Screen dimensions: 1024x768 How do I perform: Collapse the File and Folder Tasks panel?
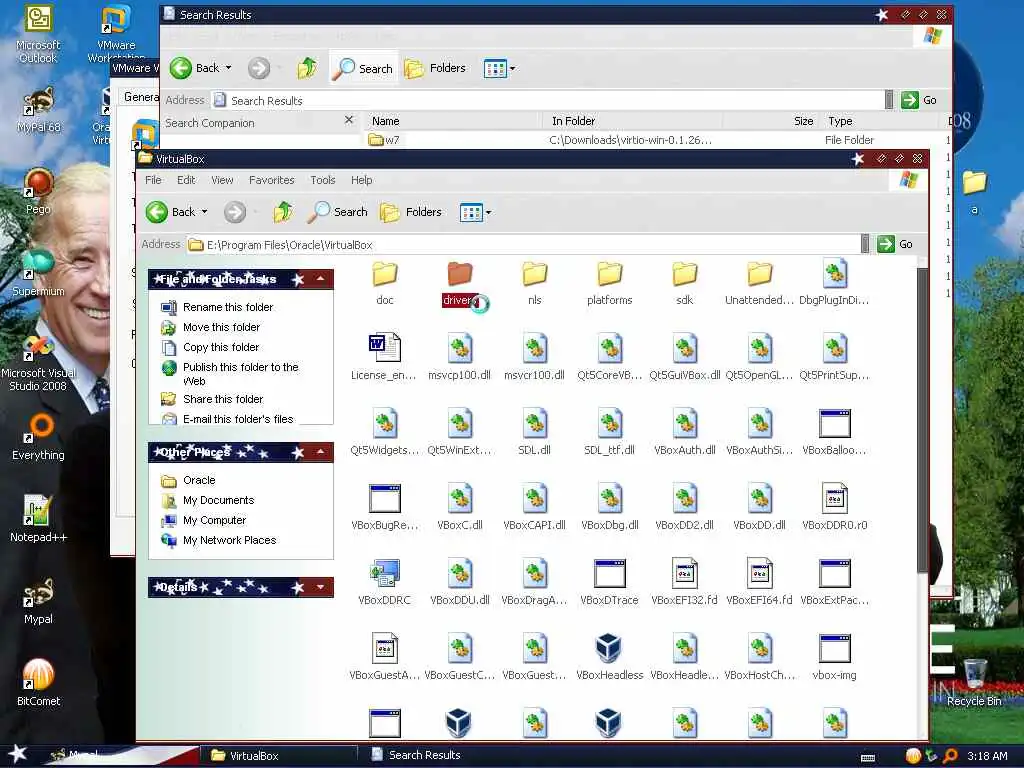pos(321,280)
